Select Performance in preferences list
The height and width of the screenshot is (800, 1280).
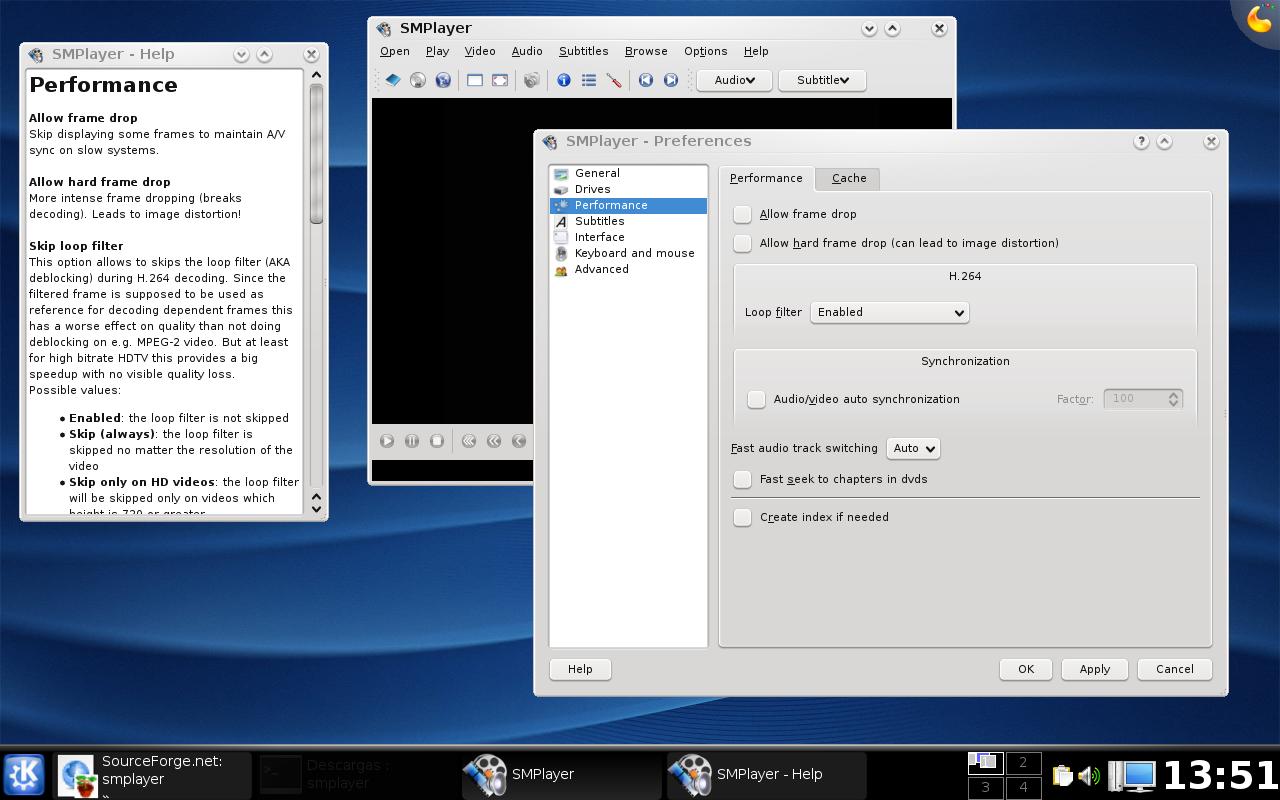coord(628,205)
